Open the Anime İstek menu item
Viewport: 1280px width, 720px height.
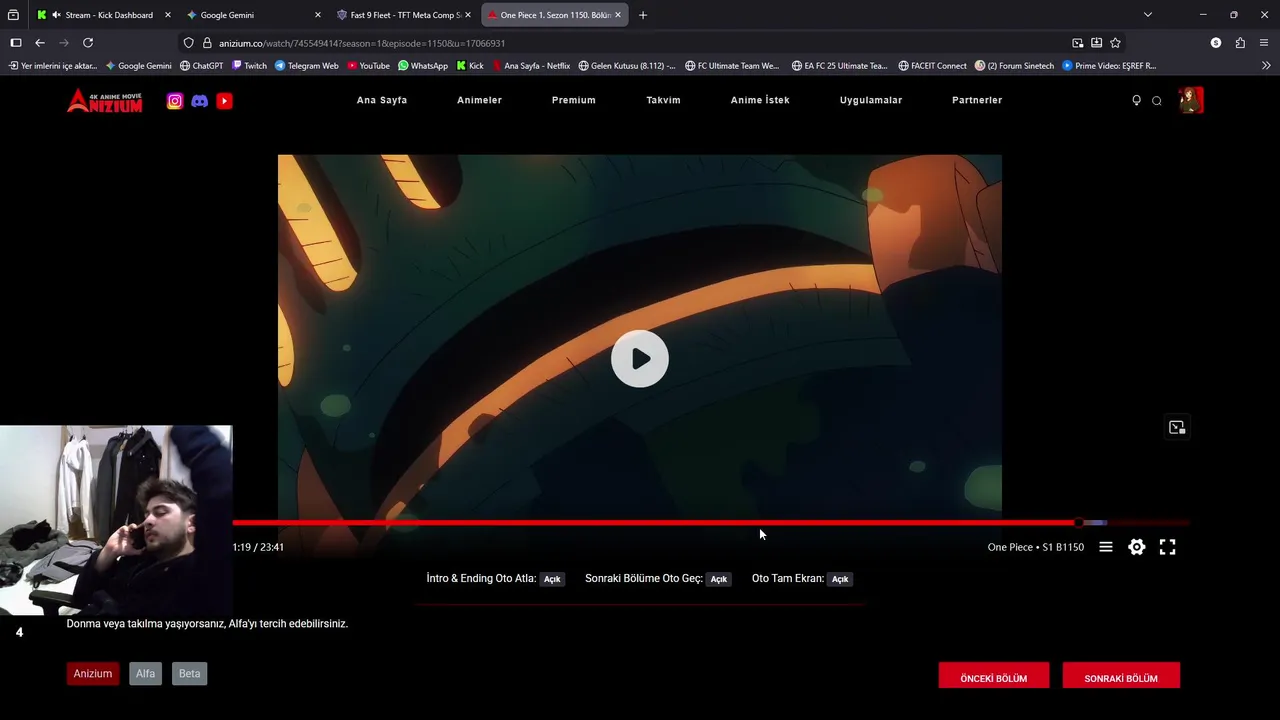[x=760, y=100]
